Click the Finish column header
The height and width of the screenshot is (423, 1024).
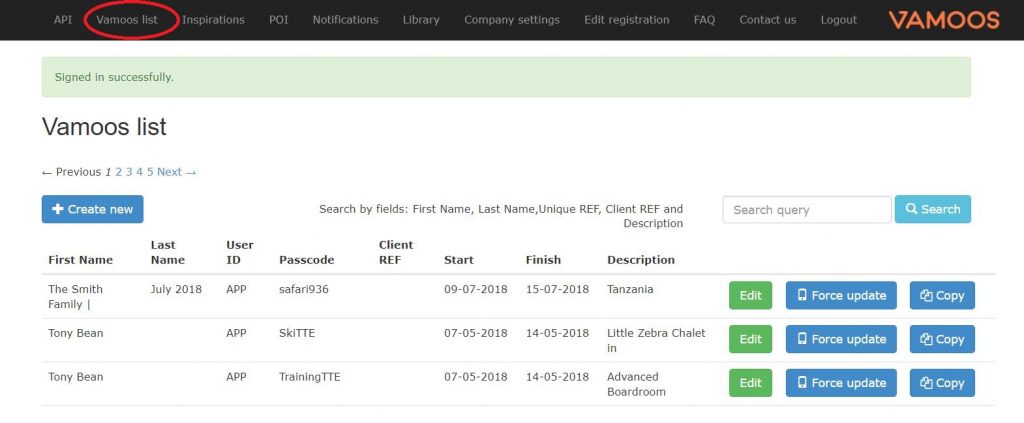[543, 260]
